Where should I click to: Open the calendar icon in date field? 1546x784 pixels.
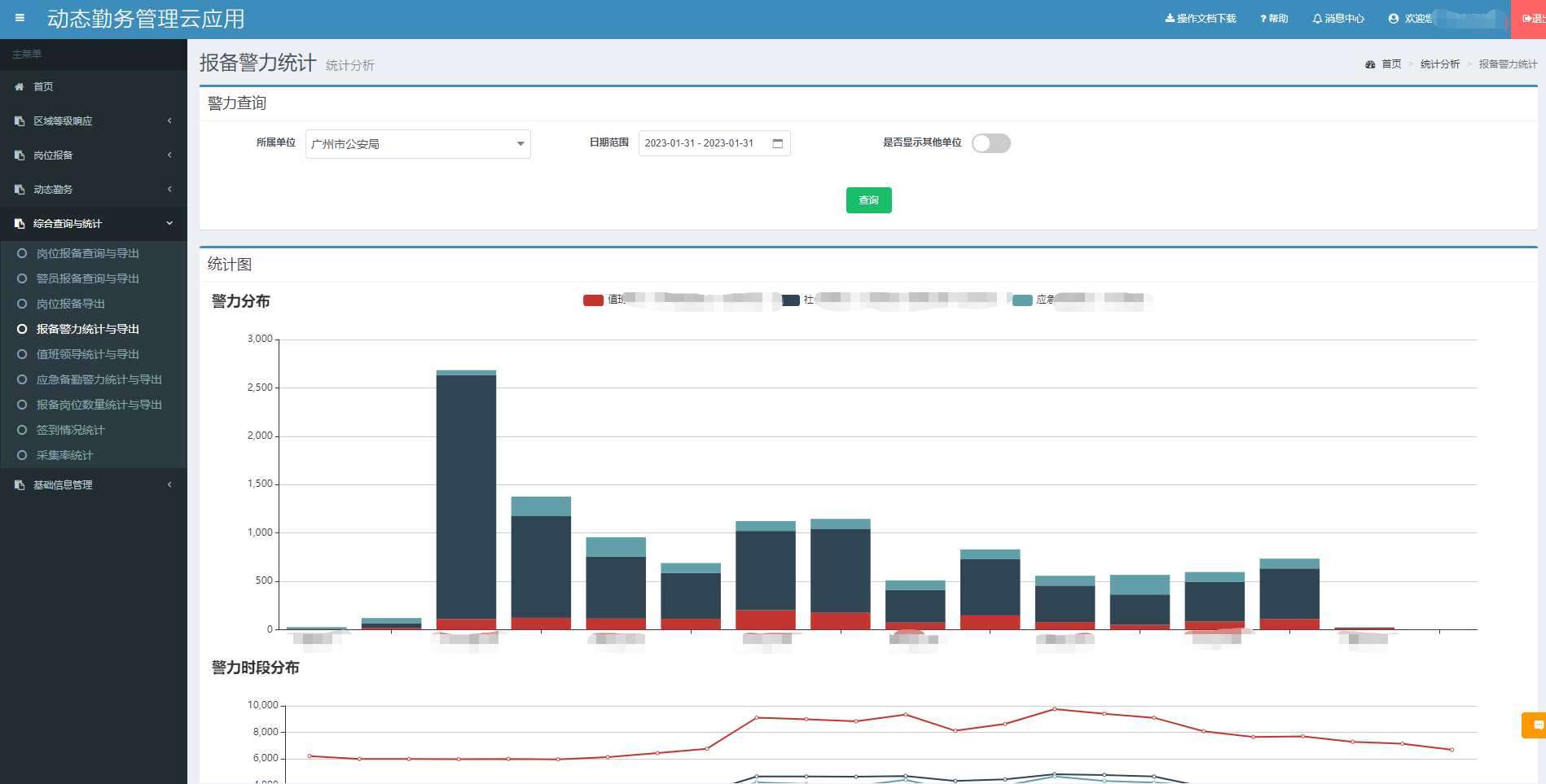(778, 143)
